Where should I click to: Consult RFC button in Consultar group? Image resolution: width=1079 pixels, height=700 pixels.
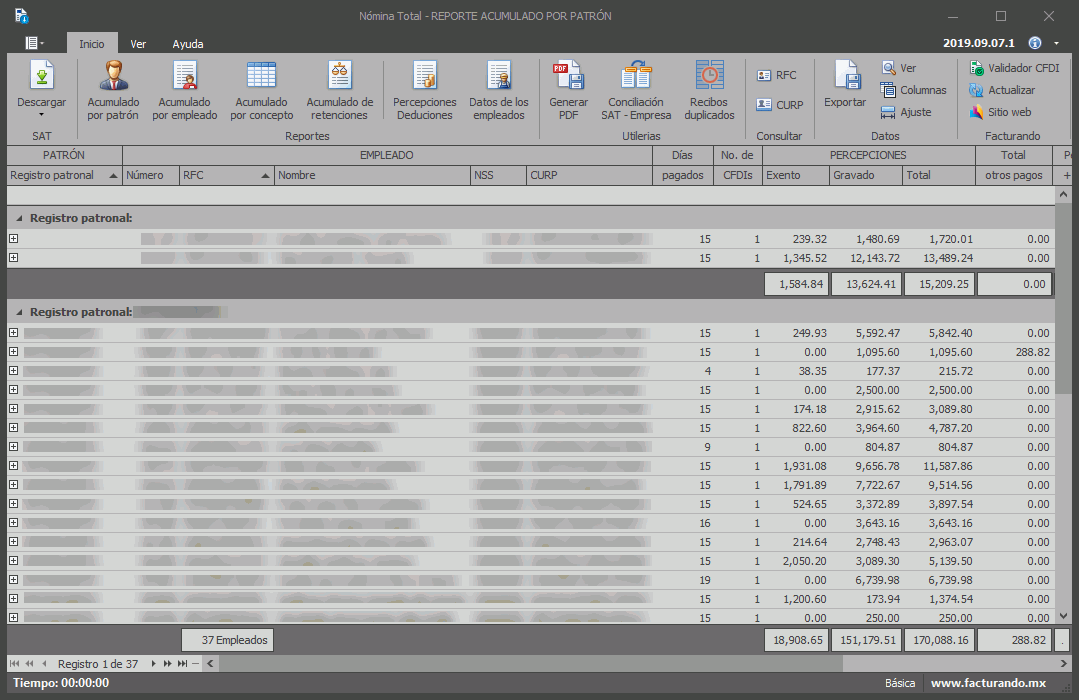tap(777, 75)
